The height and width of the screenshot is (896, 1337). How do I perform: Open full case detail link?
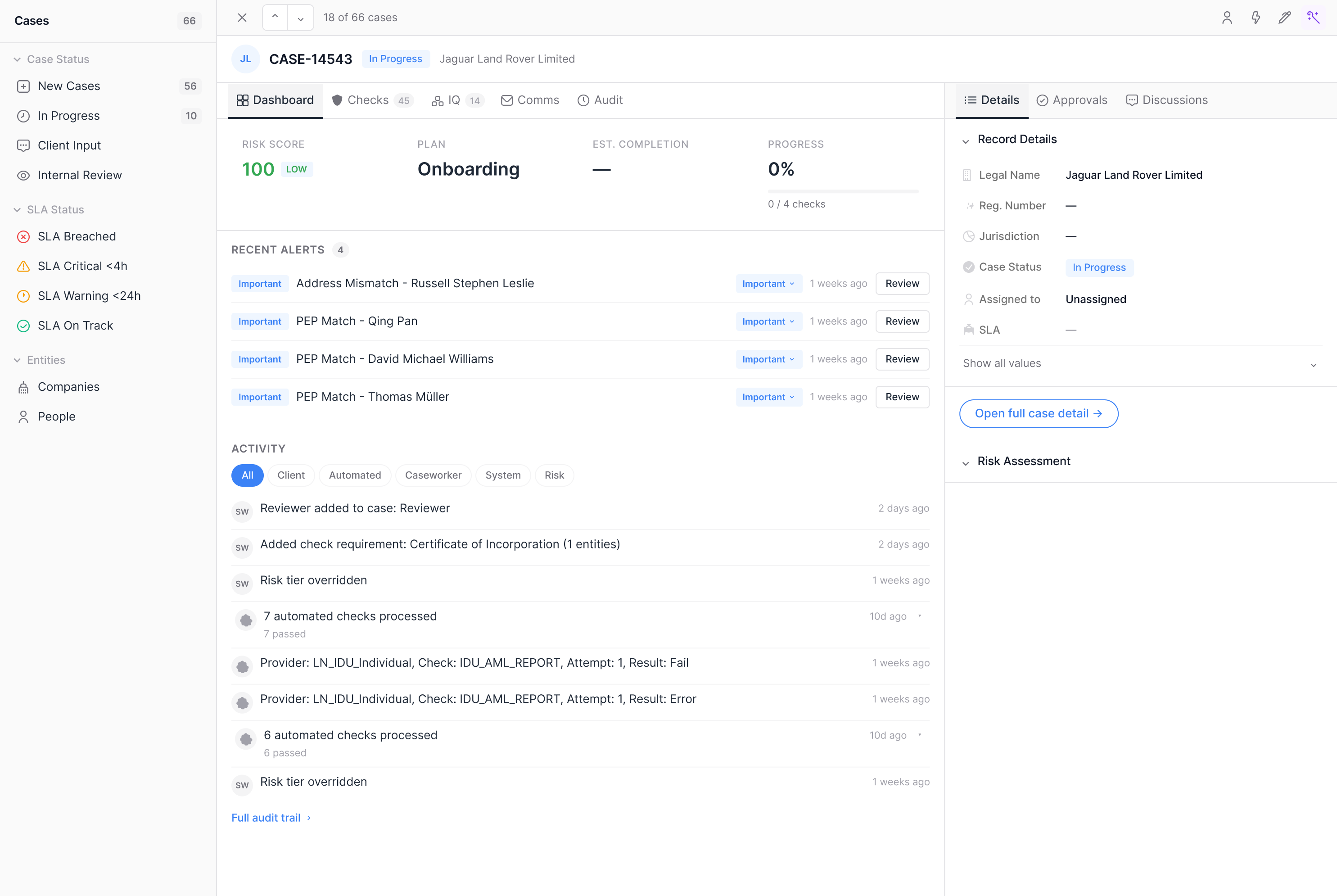pos(1038,414)
